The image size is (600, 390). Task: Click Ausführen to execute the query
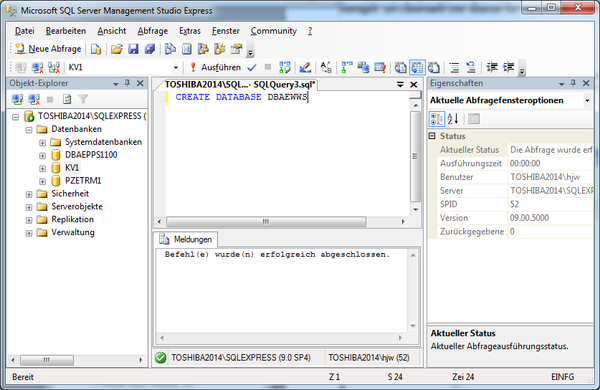coord(216,68)
